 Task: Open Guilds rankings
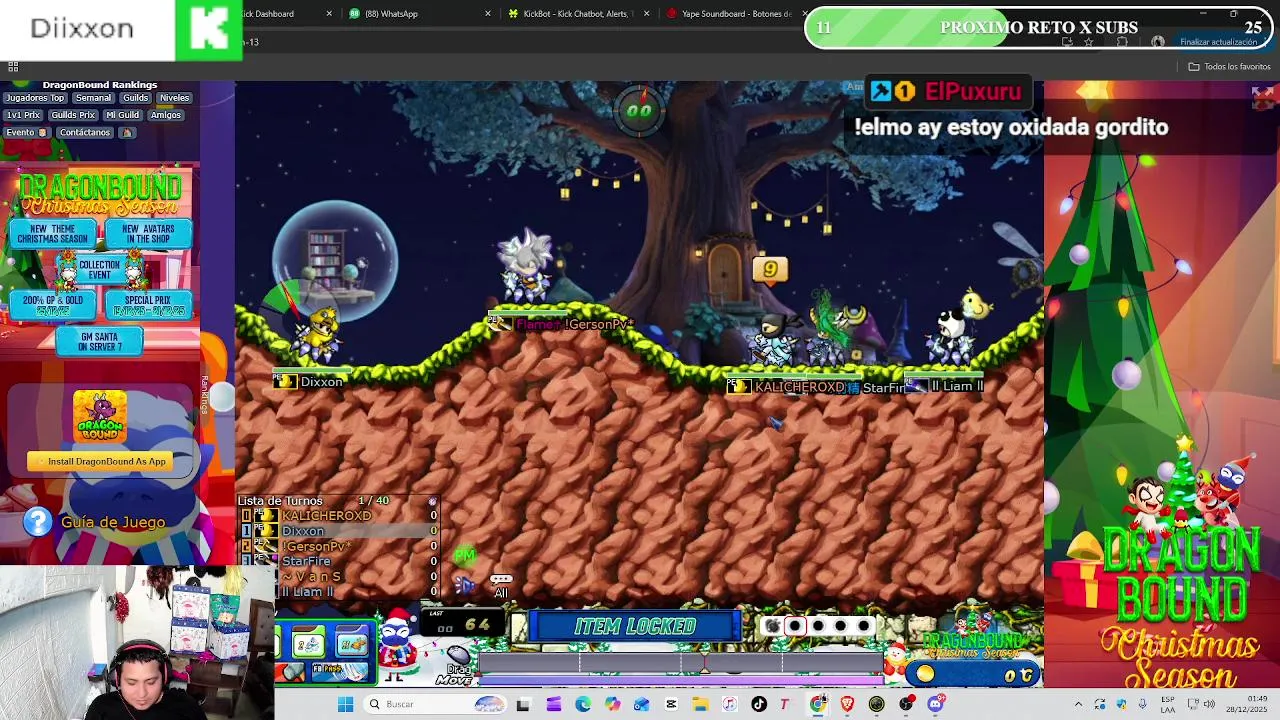(136, 98)
